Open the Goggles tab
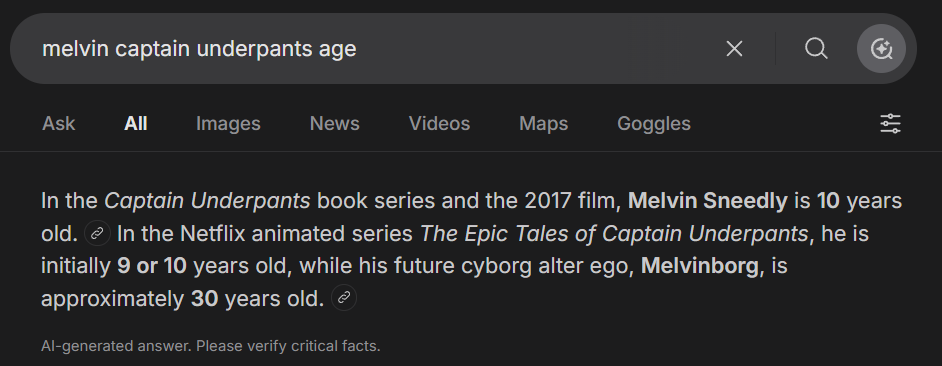942x366 pixels. pyautogui.click(x=654, y=124)
